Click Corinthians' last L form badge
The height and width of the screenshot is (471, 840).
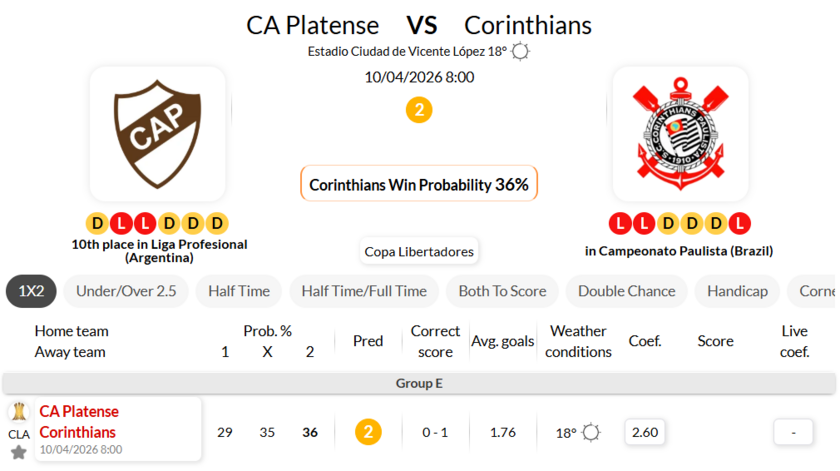740,223
